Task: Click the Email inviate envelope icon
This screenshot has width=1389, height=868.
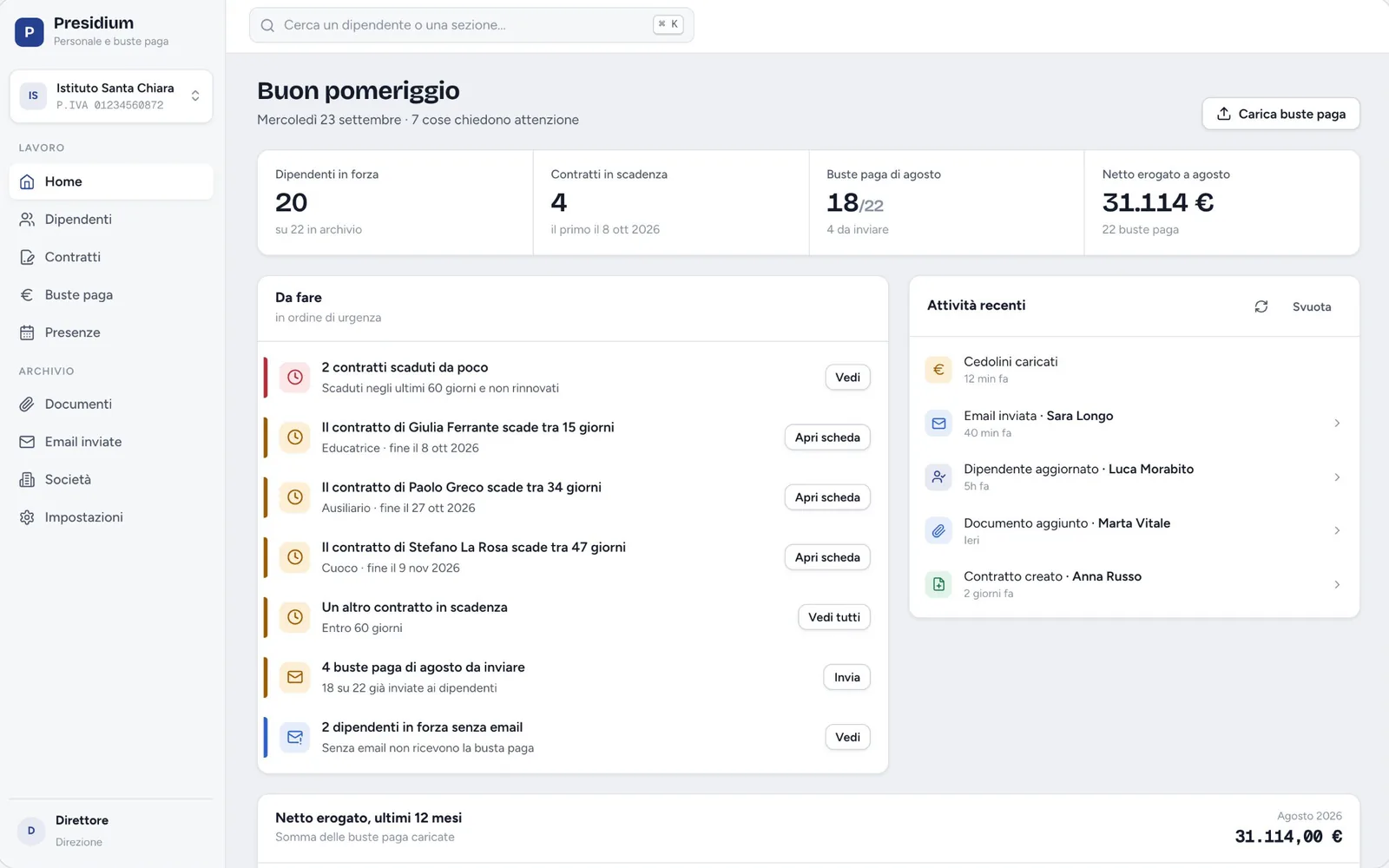Action: 27,442
